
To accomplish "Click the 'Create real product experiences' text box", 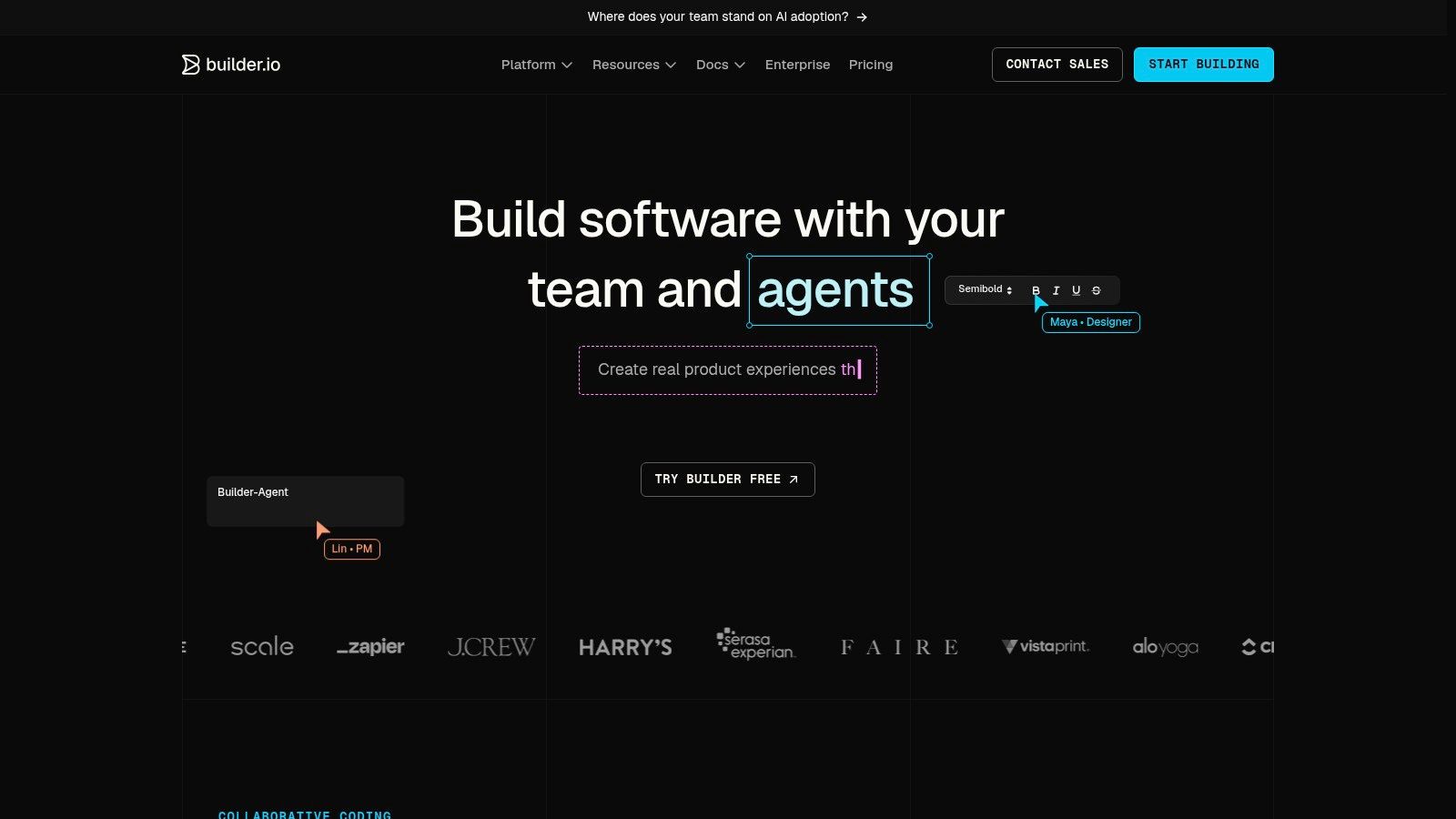I will (x=728, y=370).
